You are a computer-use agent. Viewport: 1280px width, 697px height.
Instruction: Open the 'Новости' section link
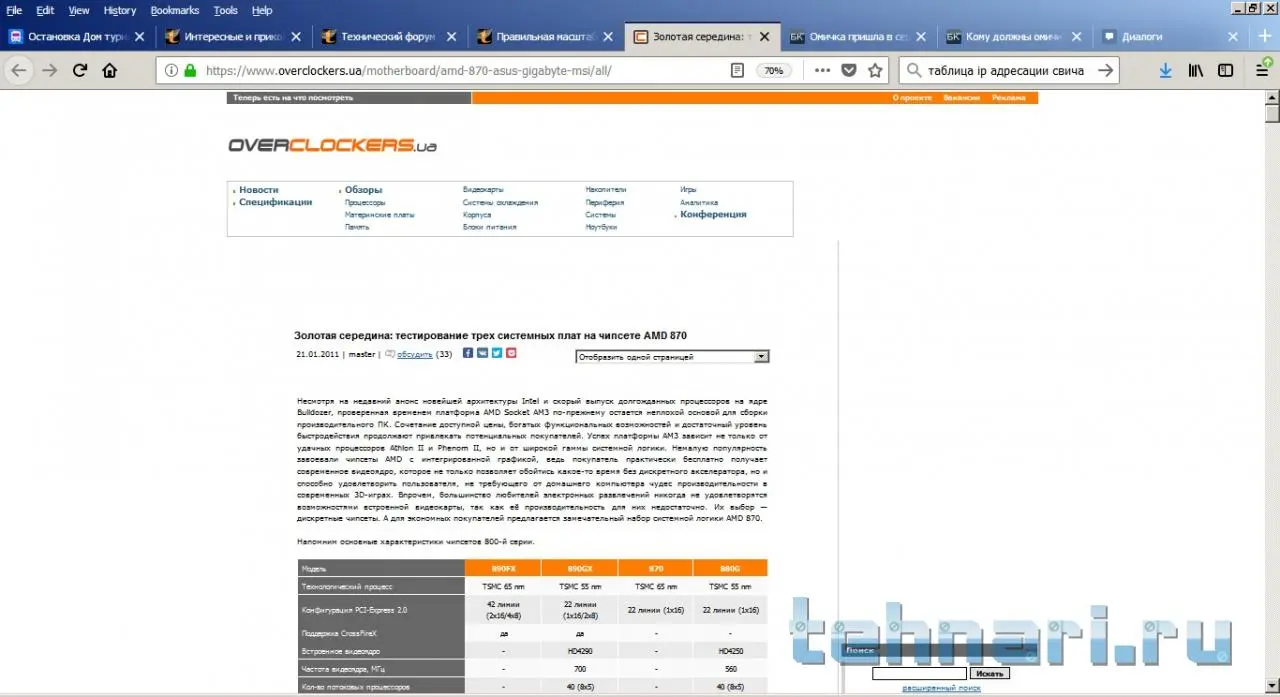259,190
